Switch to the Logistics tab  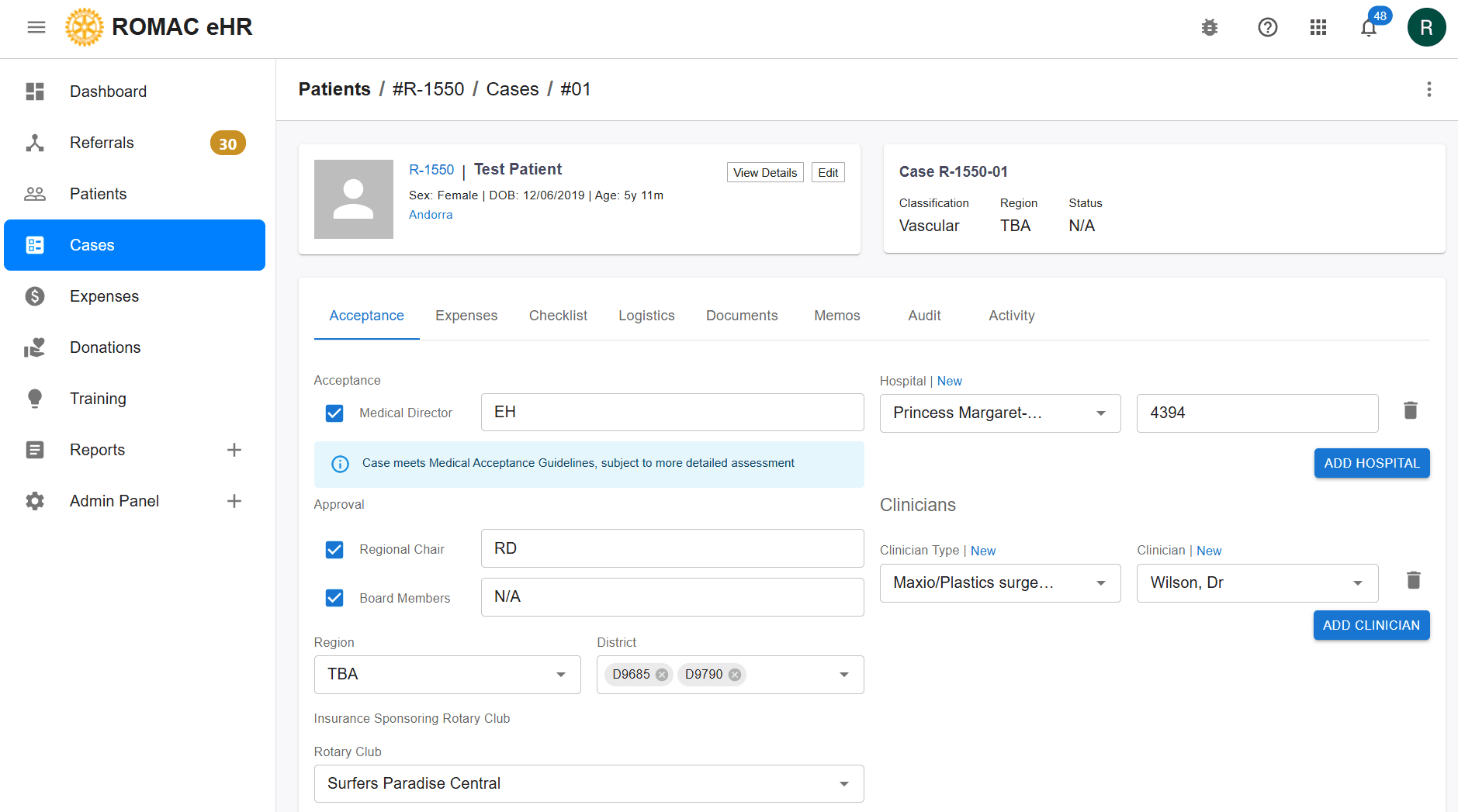coord(646,316)
